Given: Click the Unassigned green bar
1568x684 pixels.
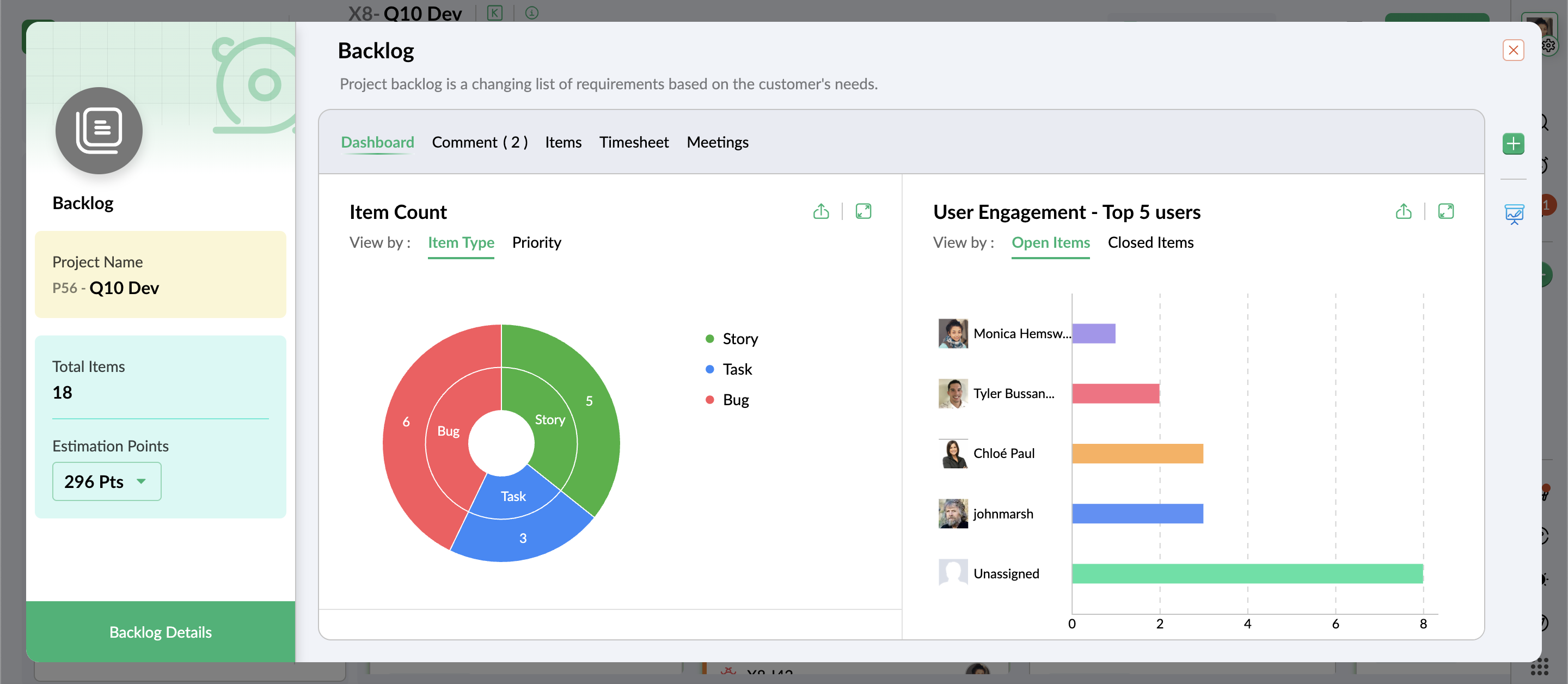Looking at the screenshot, I should point(1247,573).
